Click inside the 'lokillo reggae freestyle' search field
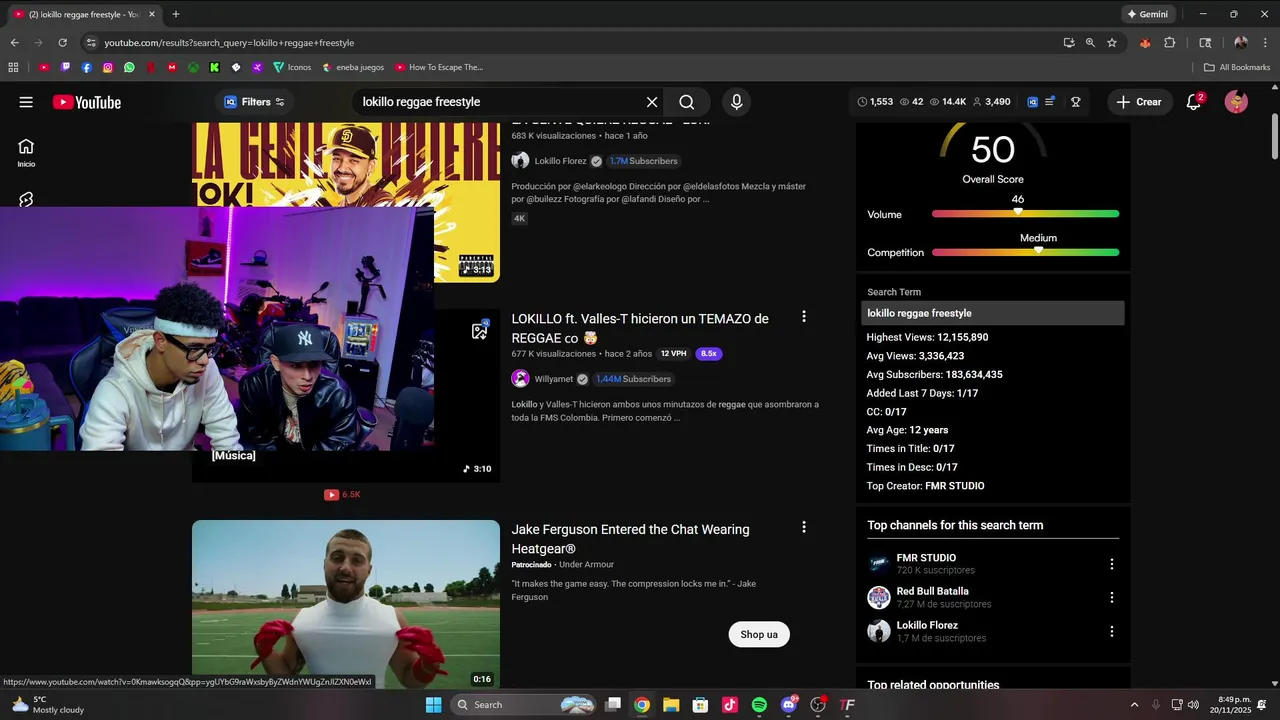The height and width of the screenshot is (720, 1280). [500, 102]
